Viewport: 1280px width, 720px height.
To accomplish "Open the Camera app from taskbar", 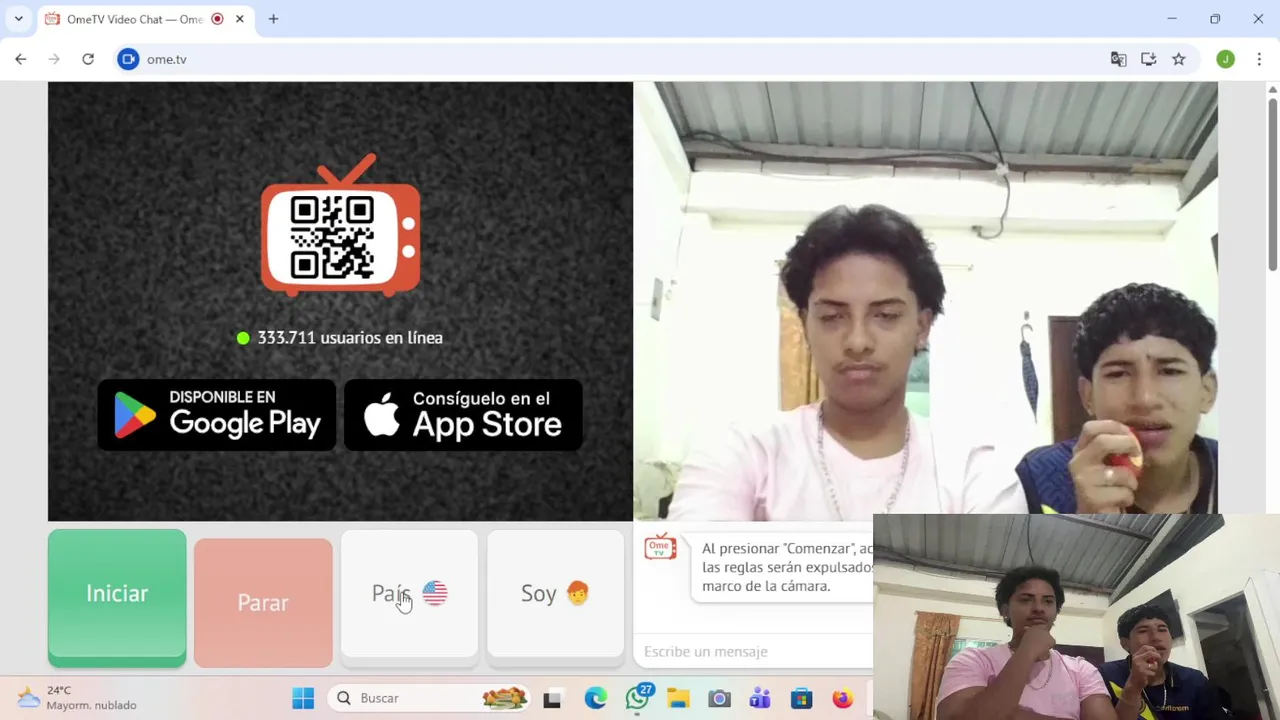I will pos(719,699).
